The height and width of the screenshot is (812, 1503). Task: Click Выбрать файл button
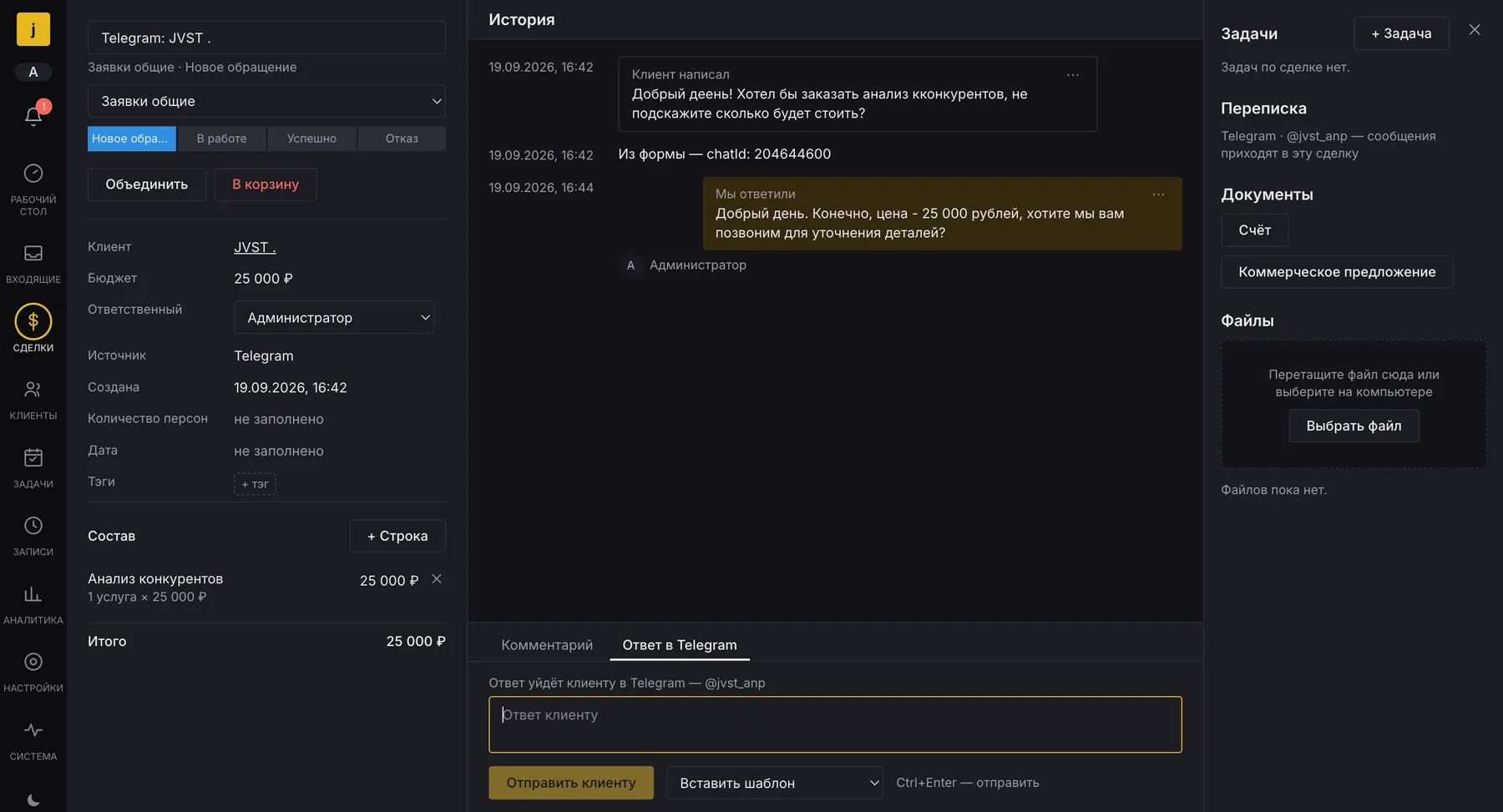pos(1354,426)
